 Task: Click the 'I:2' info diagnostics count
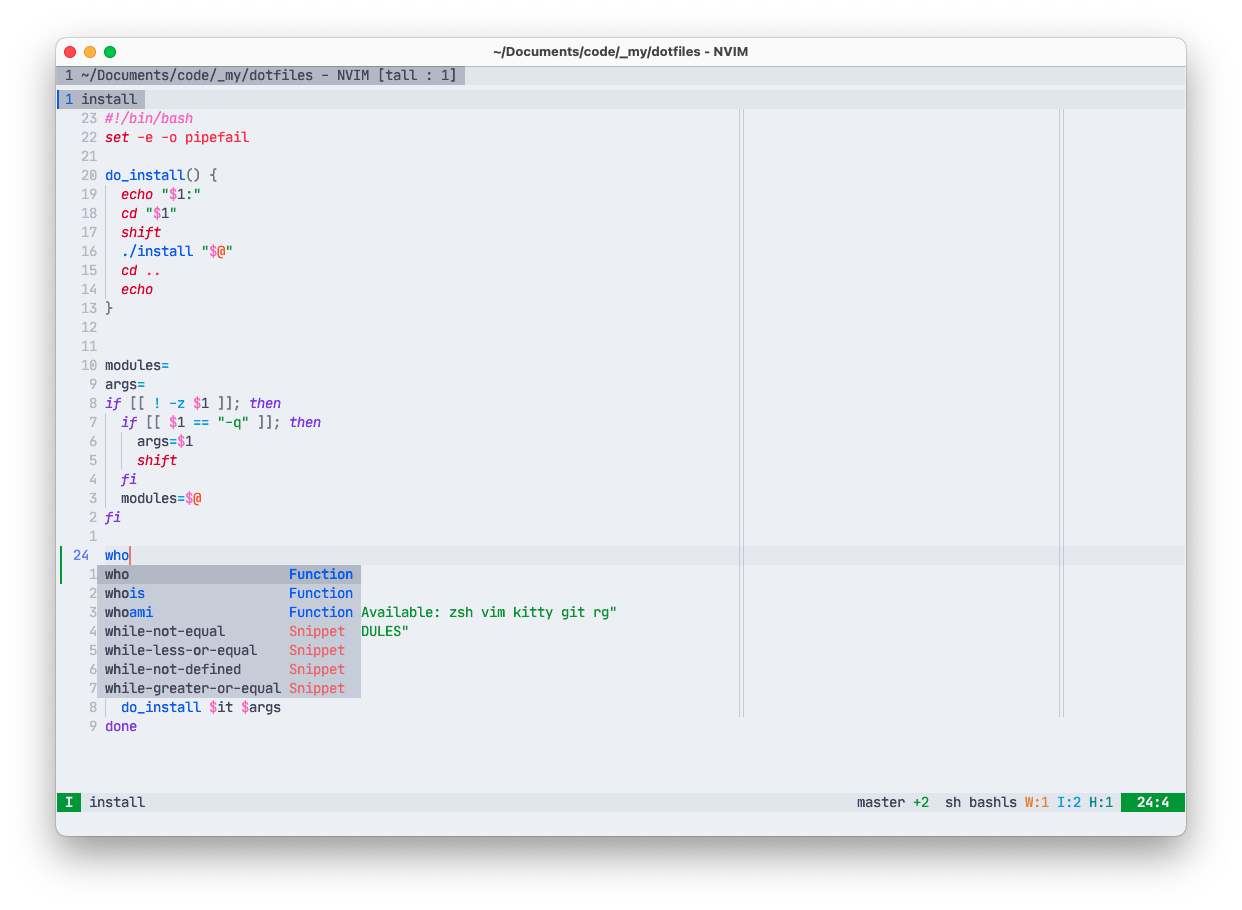tap(1069, 802)
